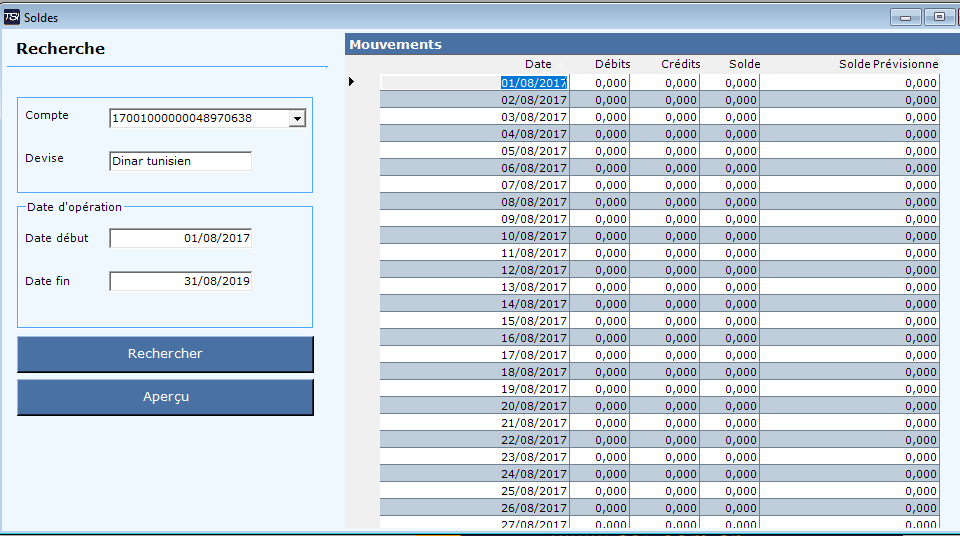960x536 pixels.
Task: Maximize the Soldes window
Action: [939, 17]
